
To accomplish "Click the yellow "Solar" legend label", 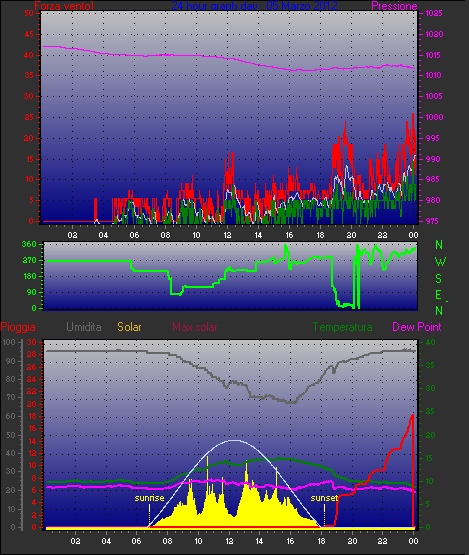I will (129, 327).
